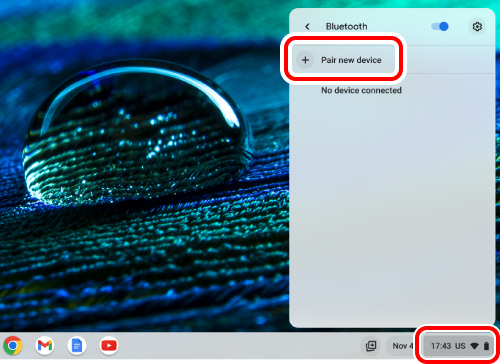Launch Gmail from the shelf
Viewport: 500px width, 364px height.
coord(45,346)
